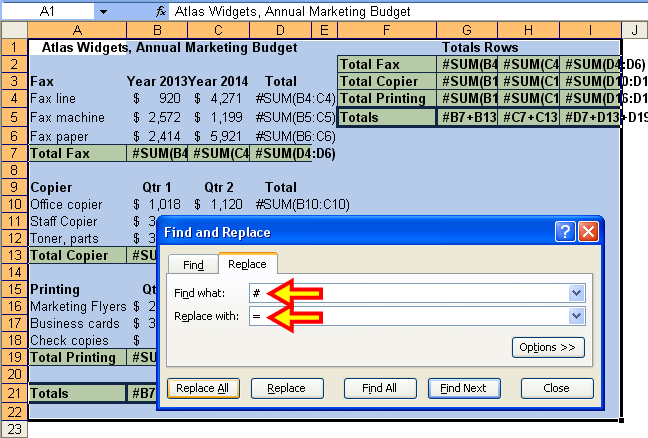
Task: Click 'Total Fax' cell in column F
Action: (x=387, y=64)
